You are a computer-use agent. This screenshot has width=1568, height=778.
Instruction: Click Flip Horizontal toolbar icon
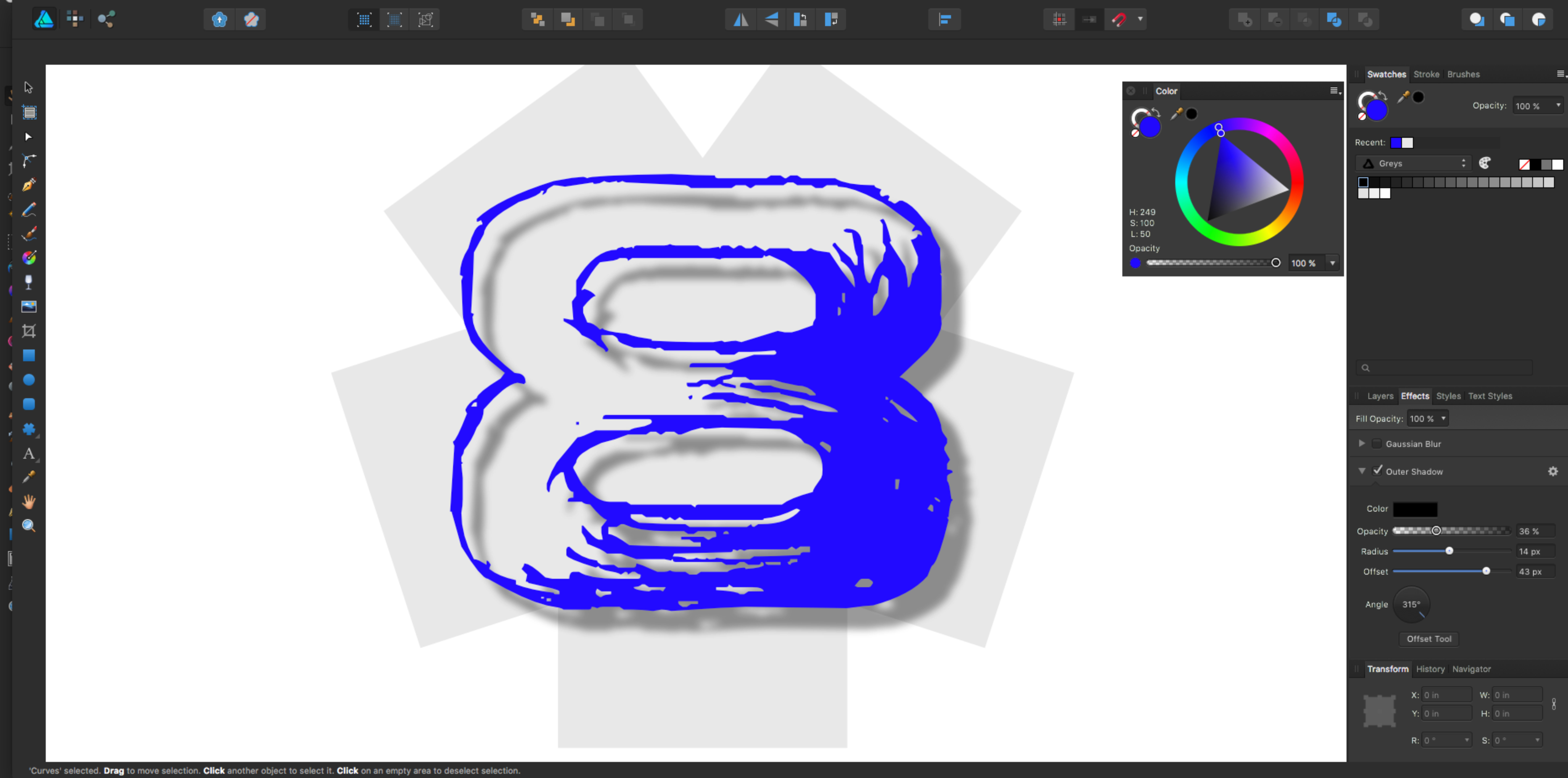[x=741, y=20]
